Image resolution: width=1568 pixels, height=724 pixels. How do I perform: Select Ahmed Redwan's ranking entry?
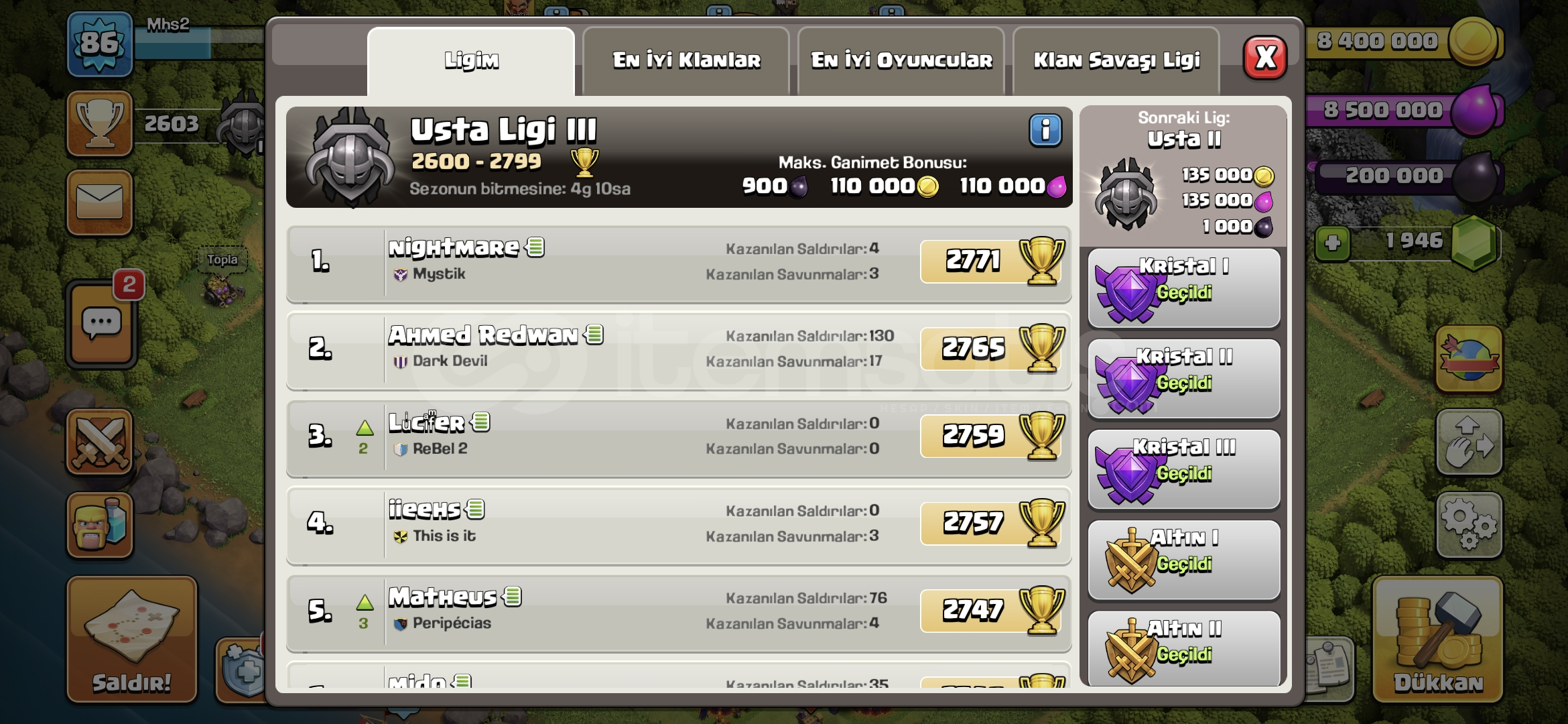pyautogui.click(x=679, y=351)
